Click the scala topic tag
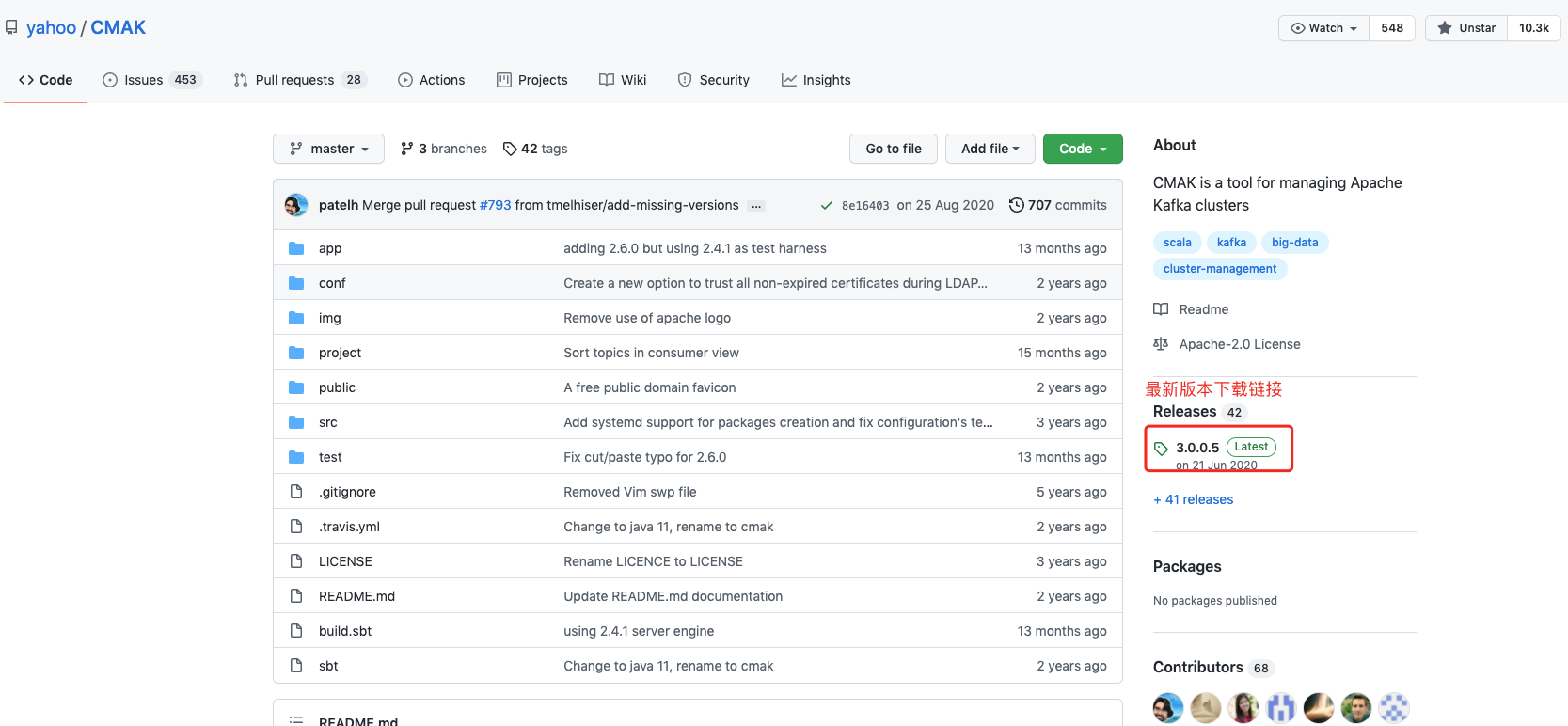 pos(1178,243)
